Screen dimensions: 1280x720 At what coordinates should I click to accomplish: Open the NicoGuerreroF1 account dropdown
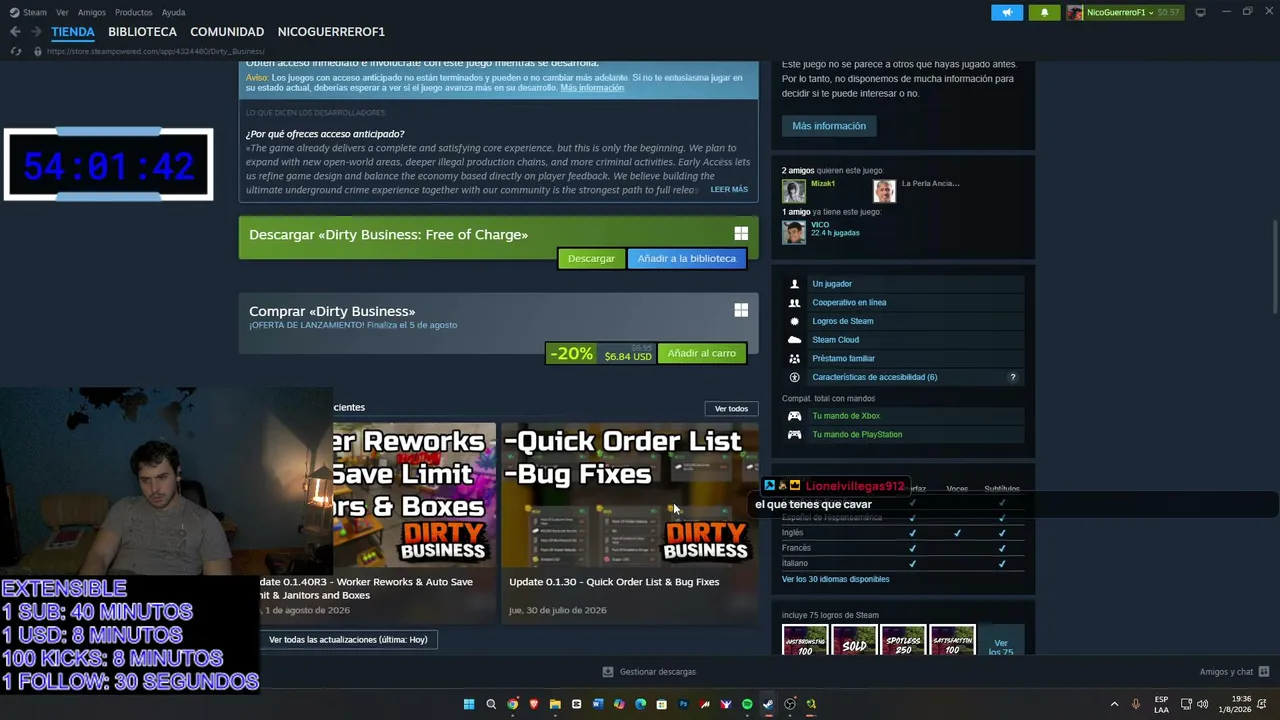(1124, 12)
